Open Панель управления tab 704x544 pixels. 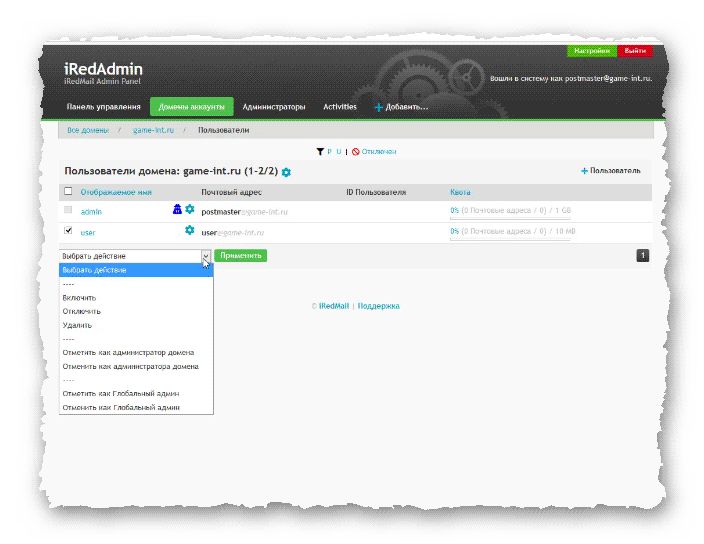pyautogui.click(x=103, y=107)
